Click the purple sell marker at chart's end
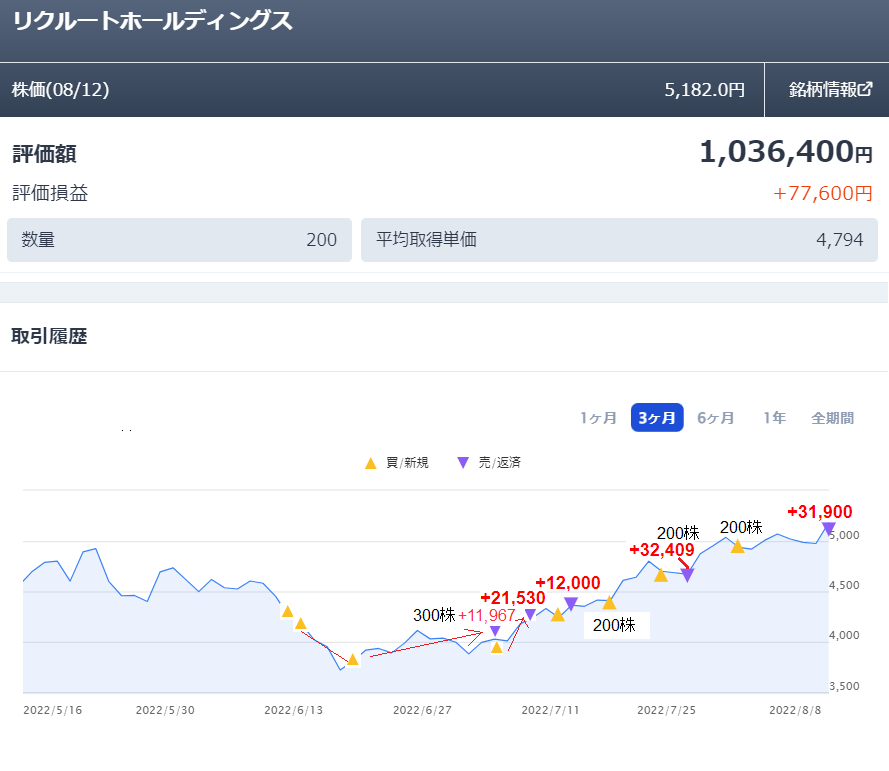 tap(828, 529)
